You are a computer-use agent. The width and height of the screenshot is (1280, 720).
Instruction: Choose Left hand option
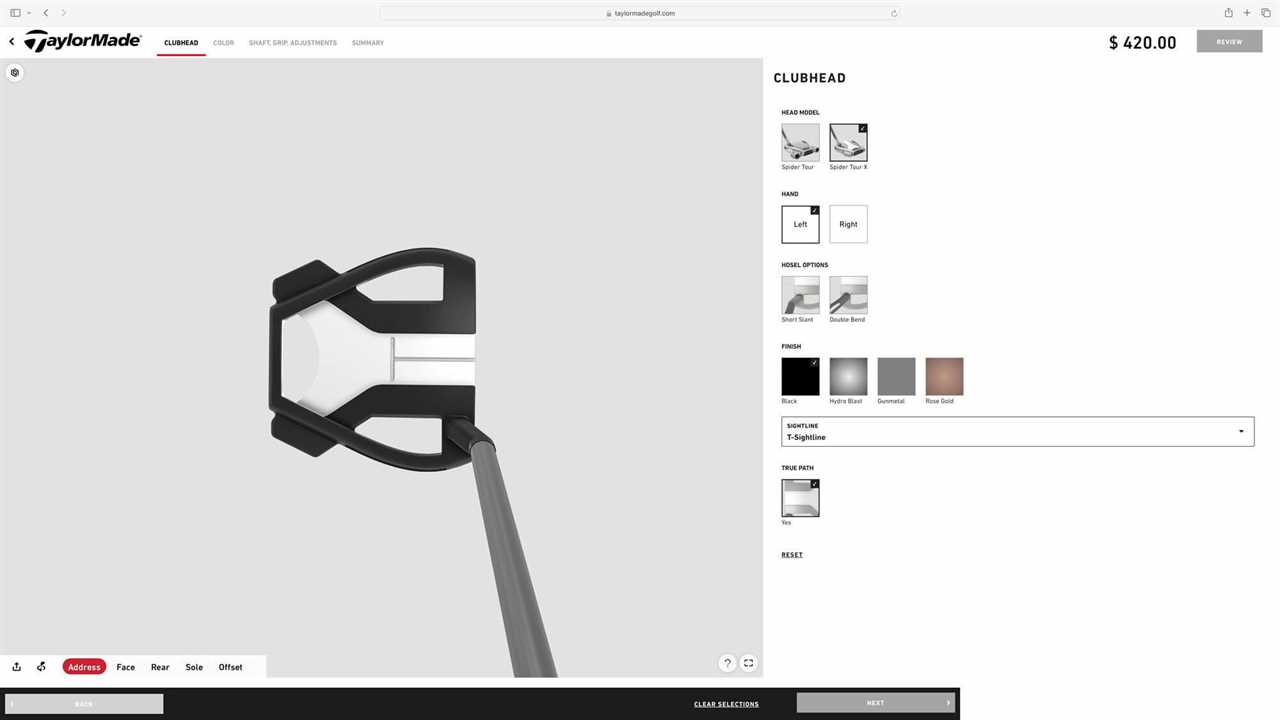(x=800, y=224)
